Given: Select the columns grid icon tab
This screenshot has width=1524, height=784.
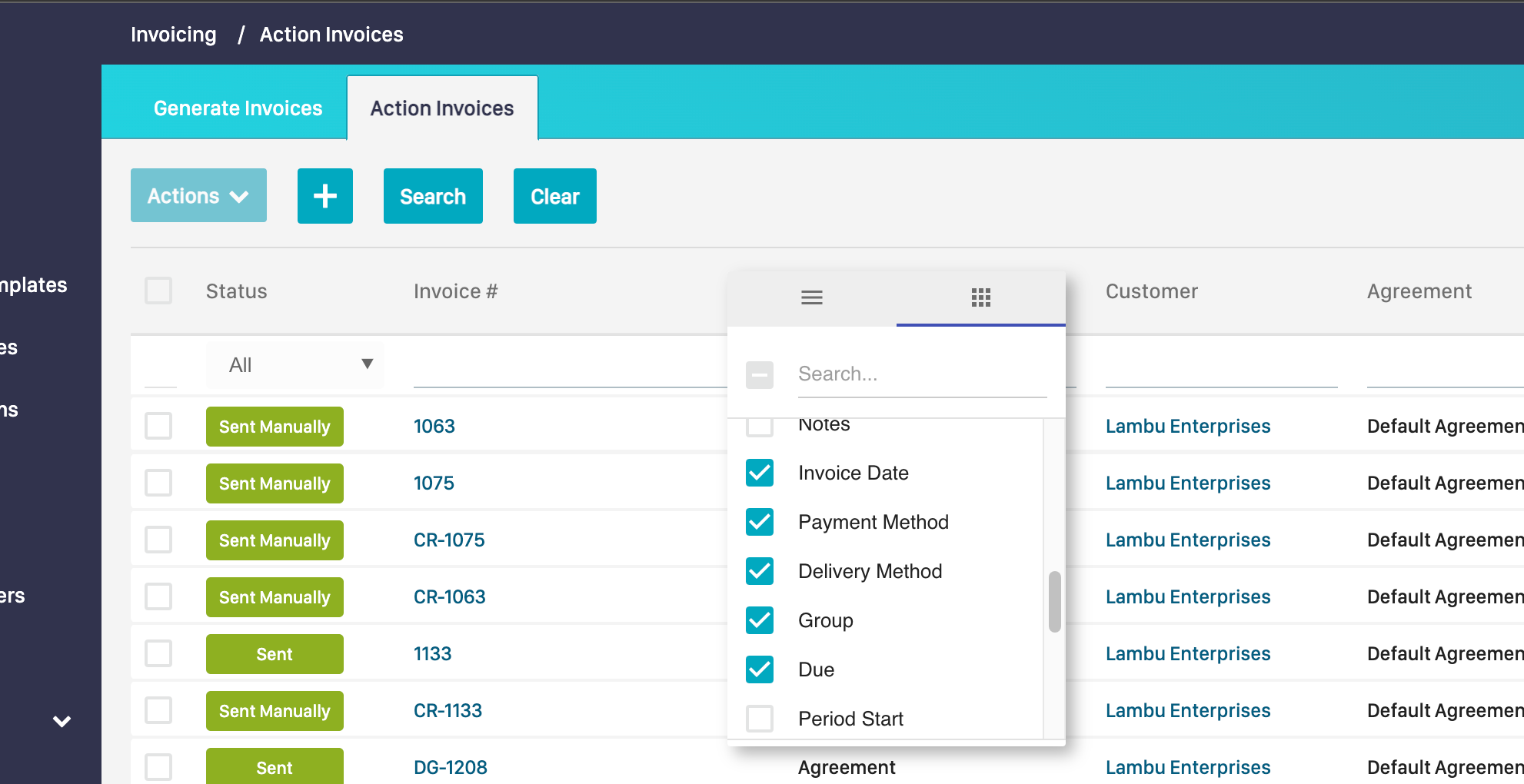Looking at the screenshot, I should pos(980,297).
